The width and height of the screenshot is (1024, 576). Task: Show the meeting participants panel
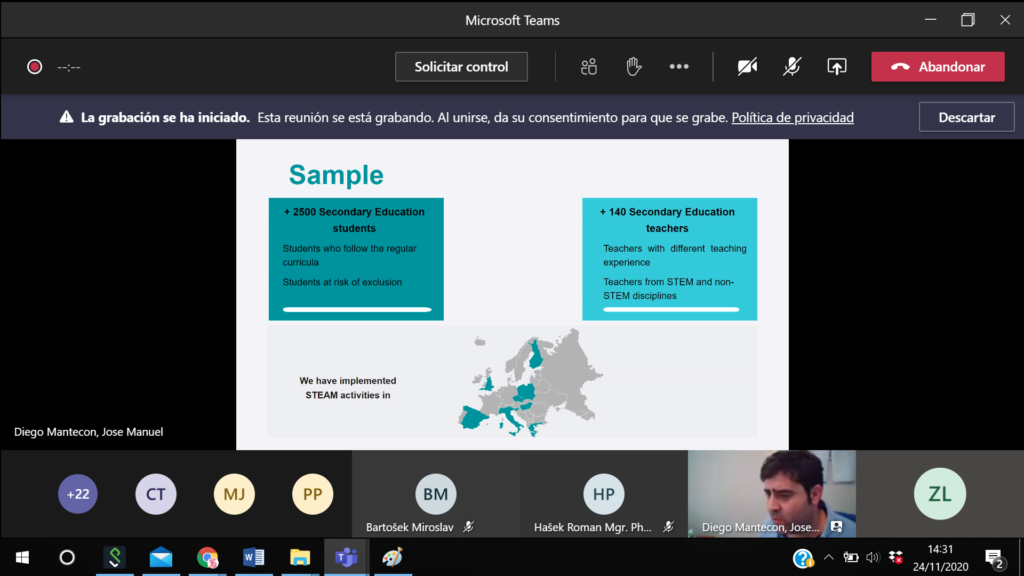click(x=589, y=67)
